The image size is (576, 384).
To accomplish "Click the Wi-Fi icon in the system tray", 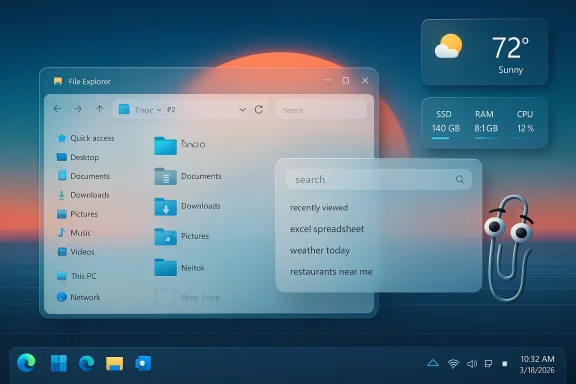I will [453, 364].
